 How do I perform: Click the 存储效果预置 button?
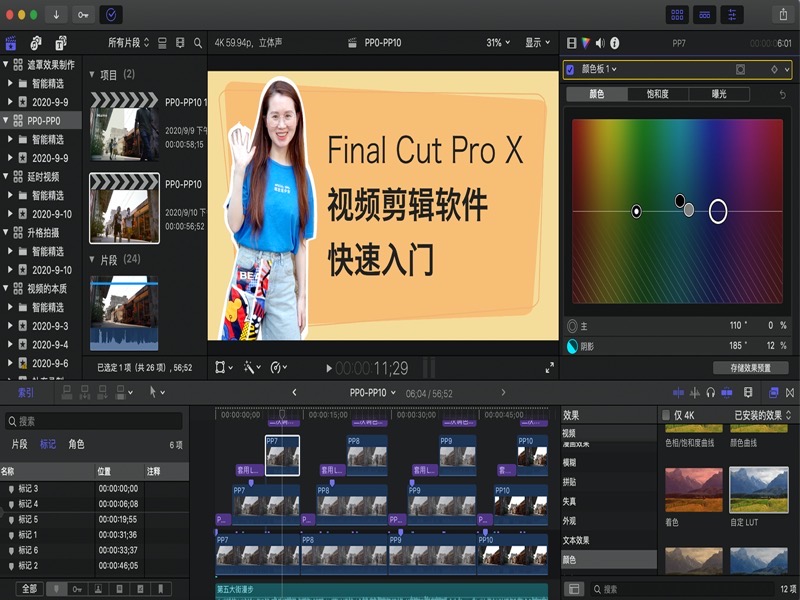[x=751, y=368]
